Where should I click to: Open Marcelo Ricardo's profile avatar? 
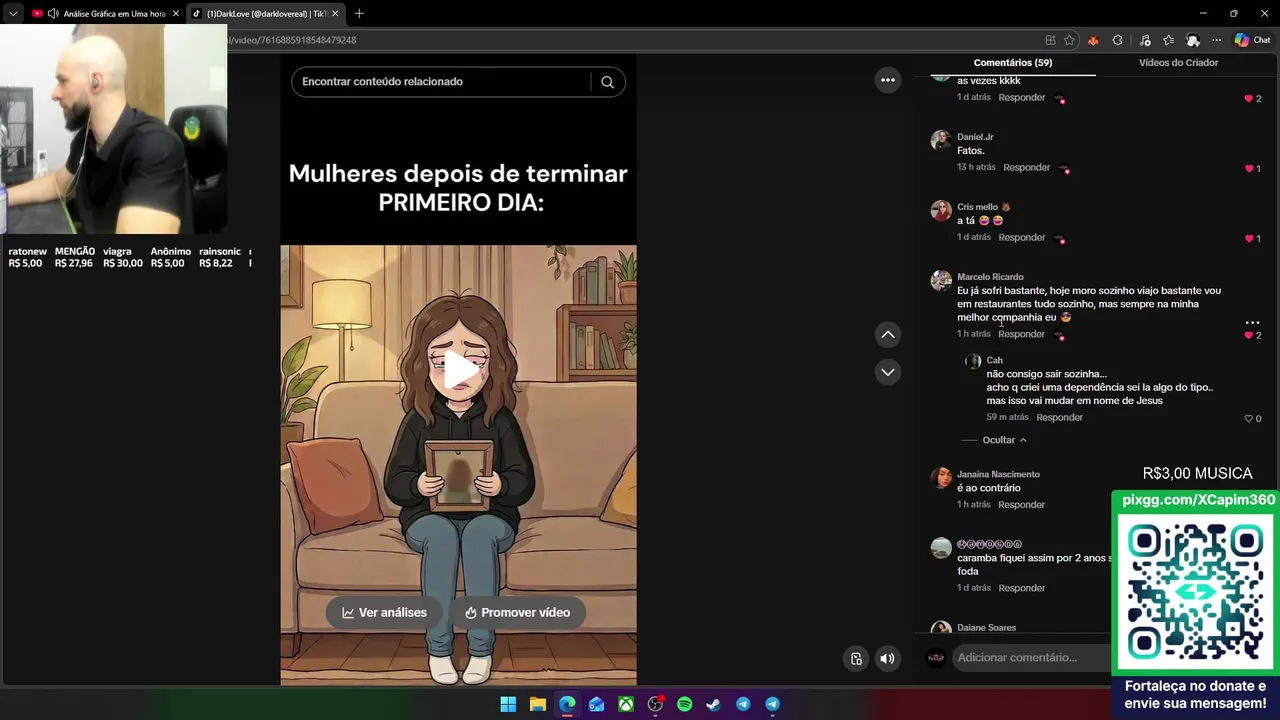[x=941, y=280]
